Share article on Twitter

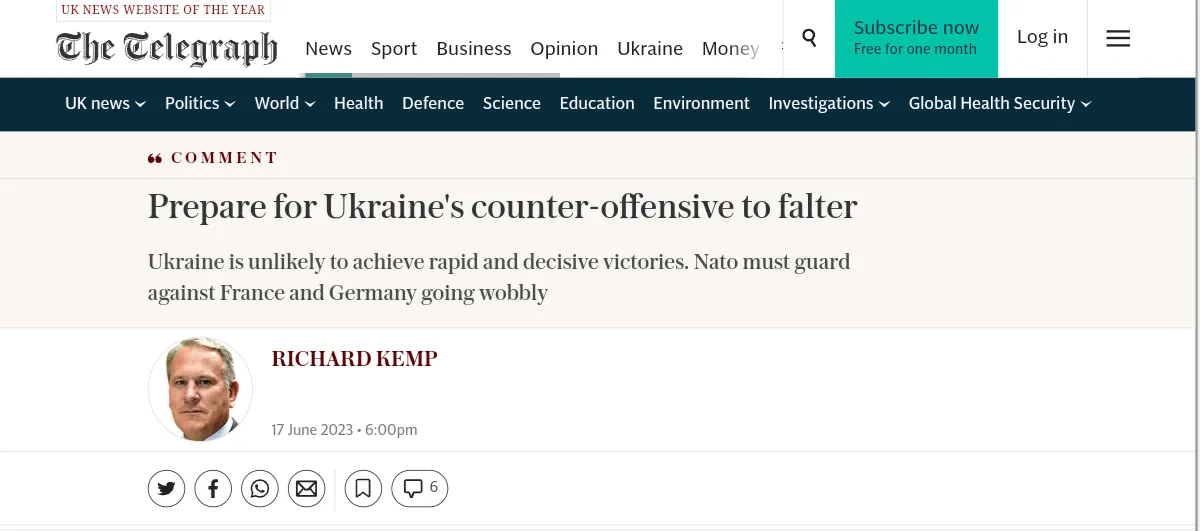pyautogui.click(x=166, y=488)
